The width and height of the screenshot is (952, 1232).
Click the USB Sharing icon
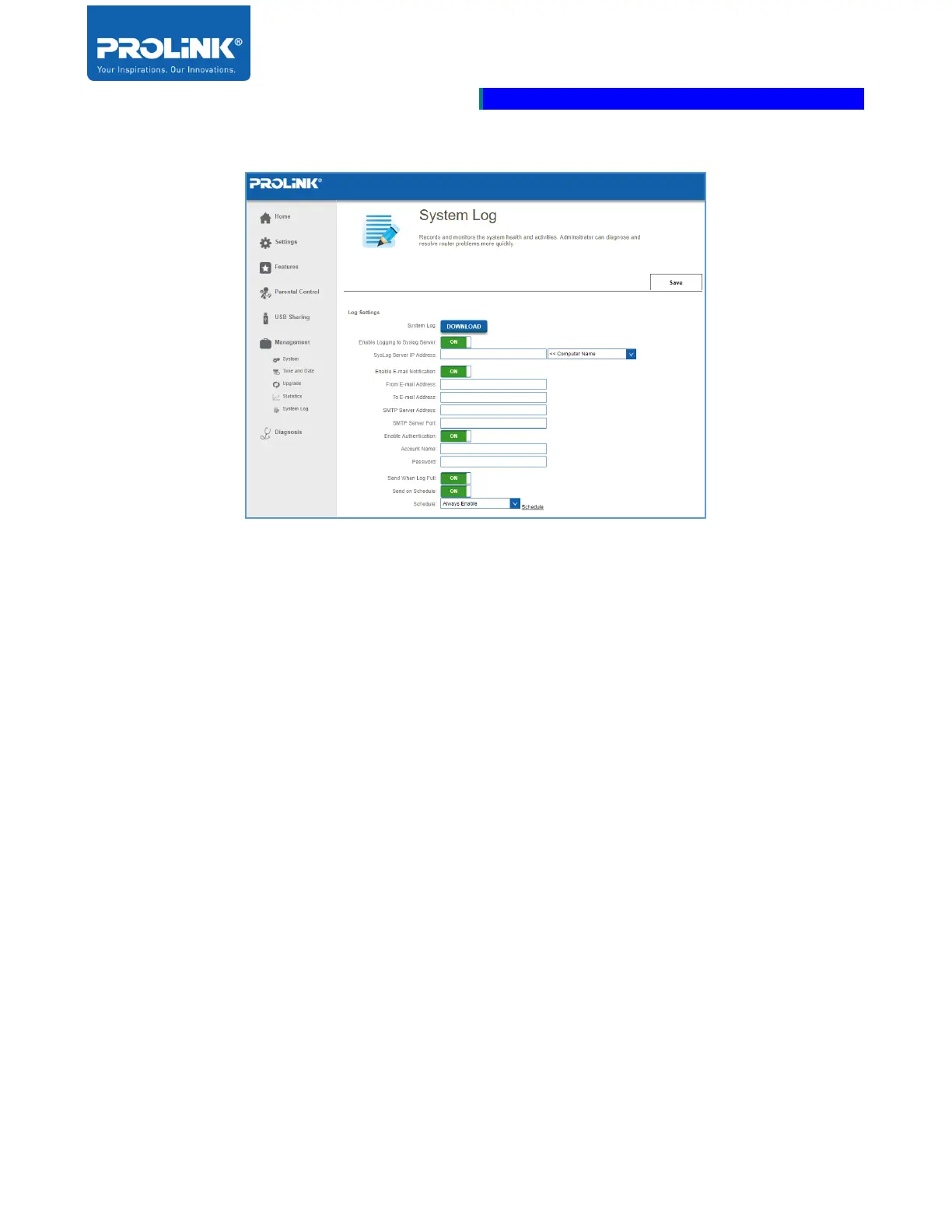coord(265,318)
